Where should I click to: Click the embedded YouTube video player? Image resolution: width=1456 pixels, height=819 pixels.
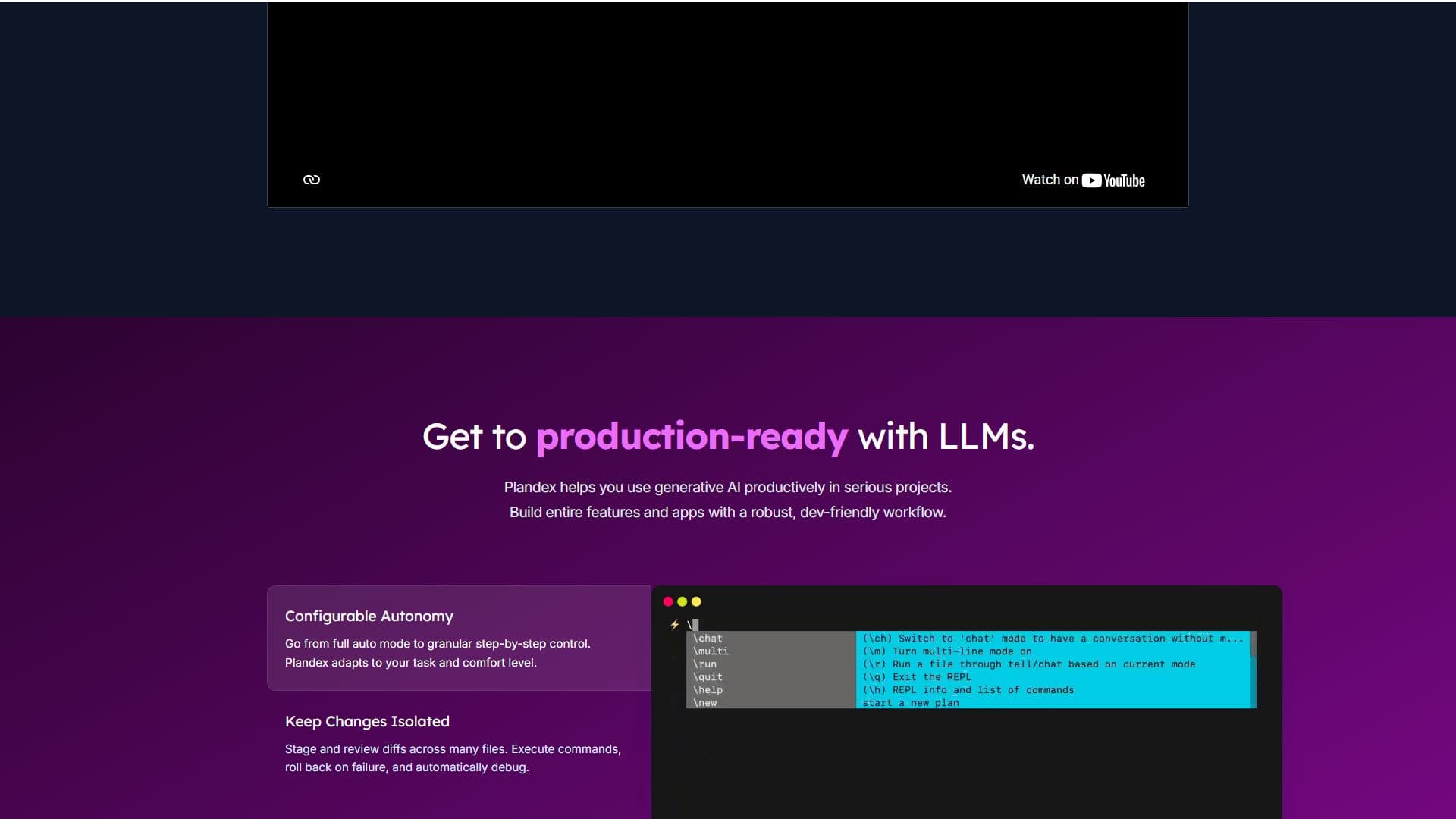click(x=728, y=104)
